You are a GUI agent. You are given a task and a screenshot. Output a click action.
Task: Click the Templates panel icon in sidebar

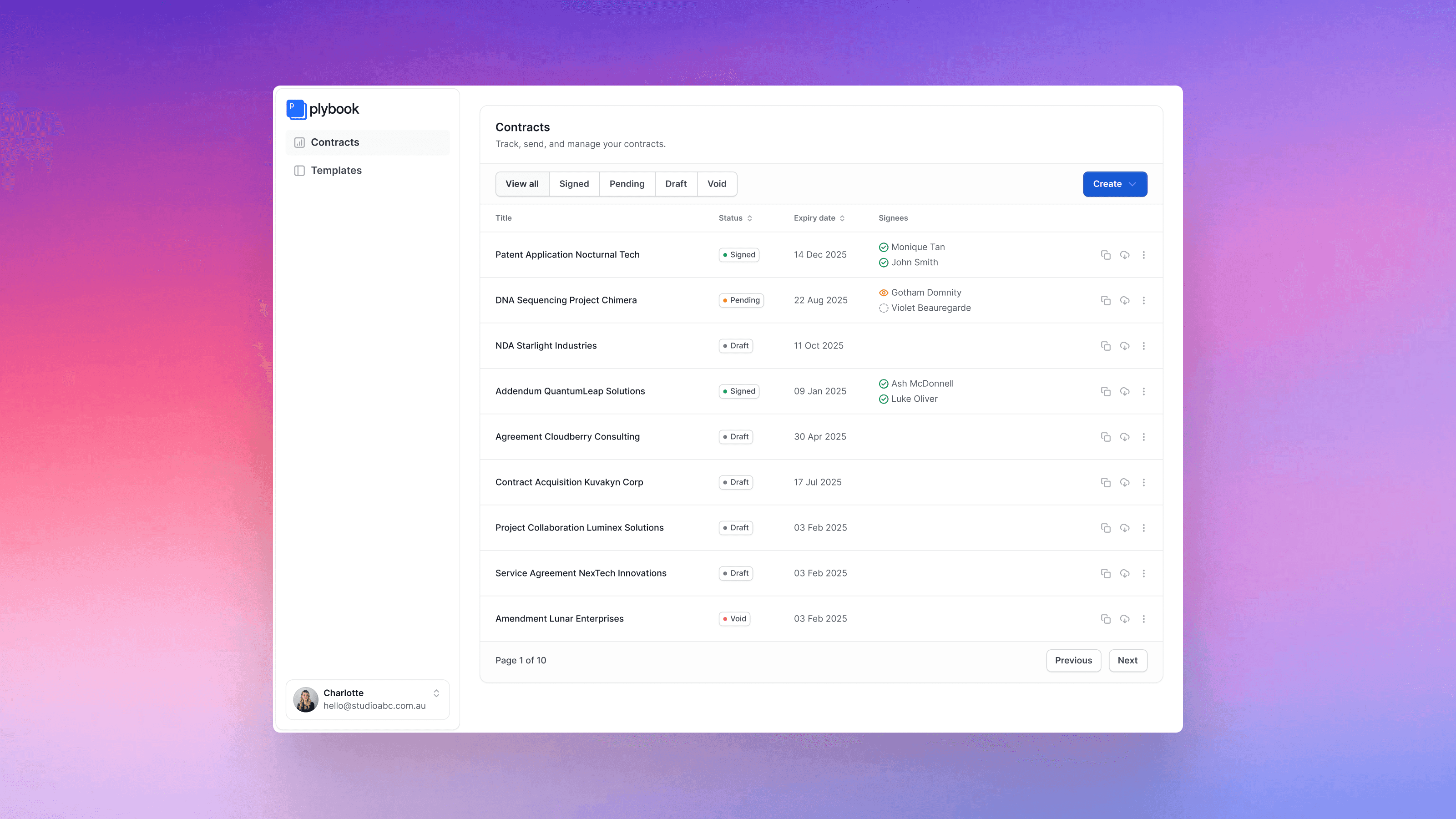point(299,170)
